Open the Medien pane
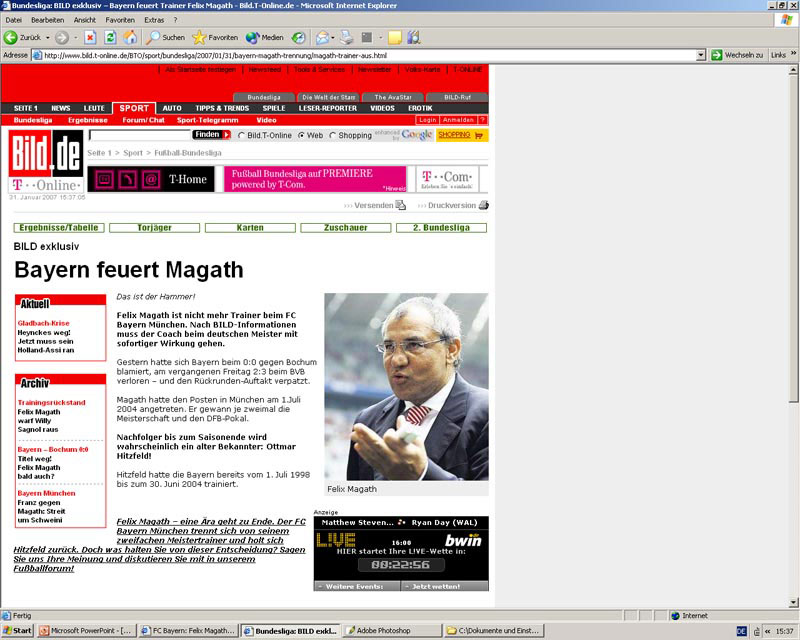Viewport: 800px width, 640px height. (x=264, y=37)
